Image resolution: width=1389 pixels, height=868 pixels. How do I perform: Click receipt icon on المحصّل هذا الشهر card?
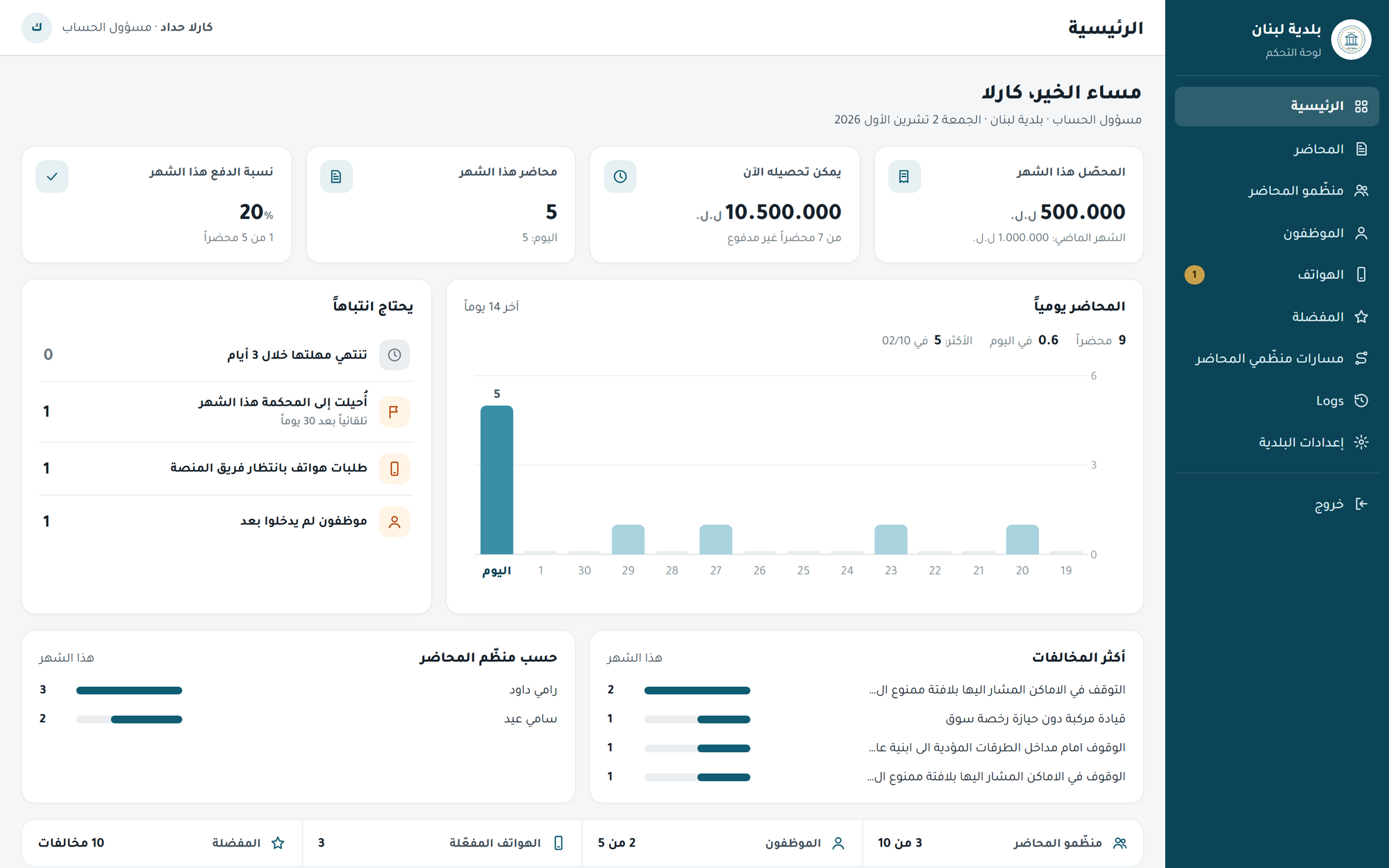coord(904,176)
